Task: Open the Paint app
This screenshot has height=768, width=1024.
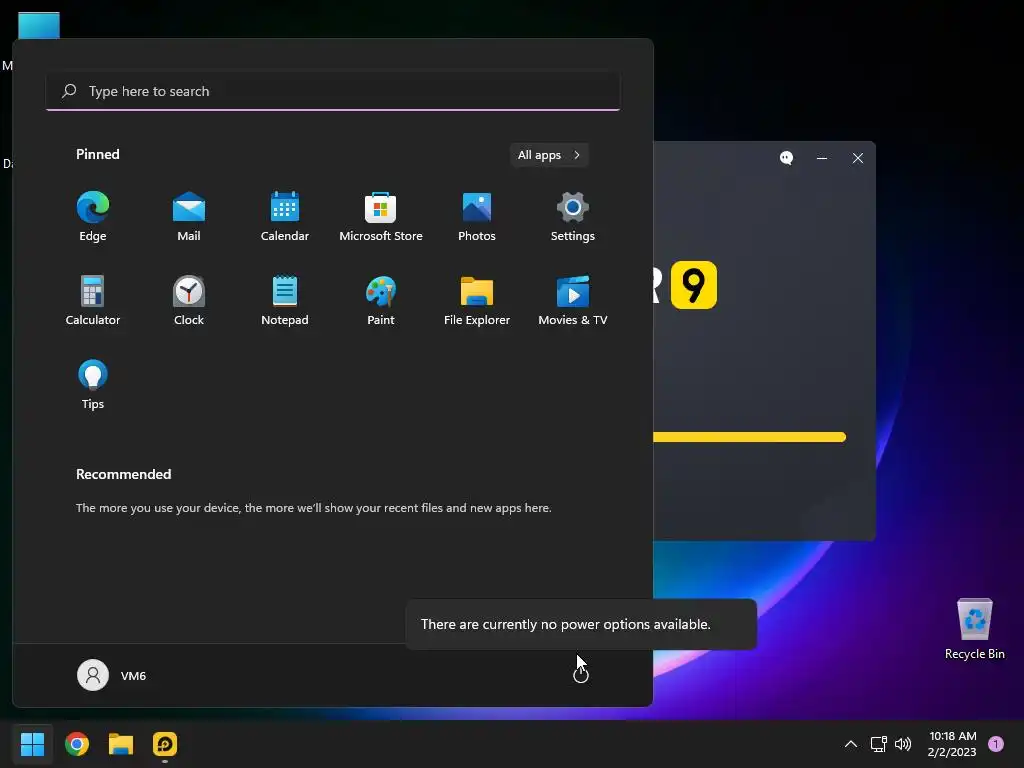Action: coord(381,301)
